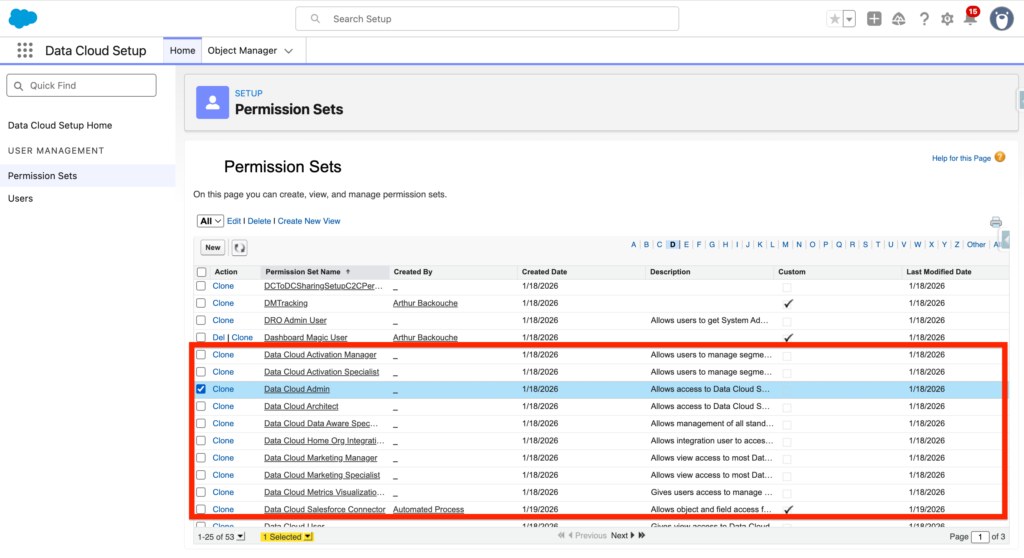Expand the Object Manager tab chevron

click(x=289, y=51)
